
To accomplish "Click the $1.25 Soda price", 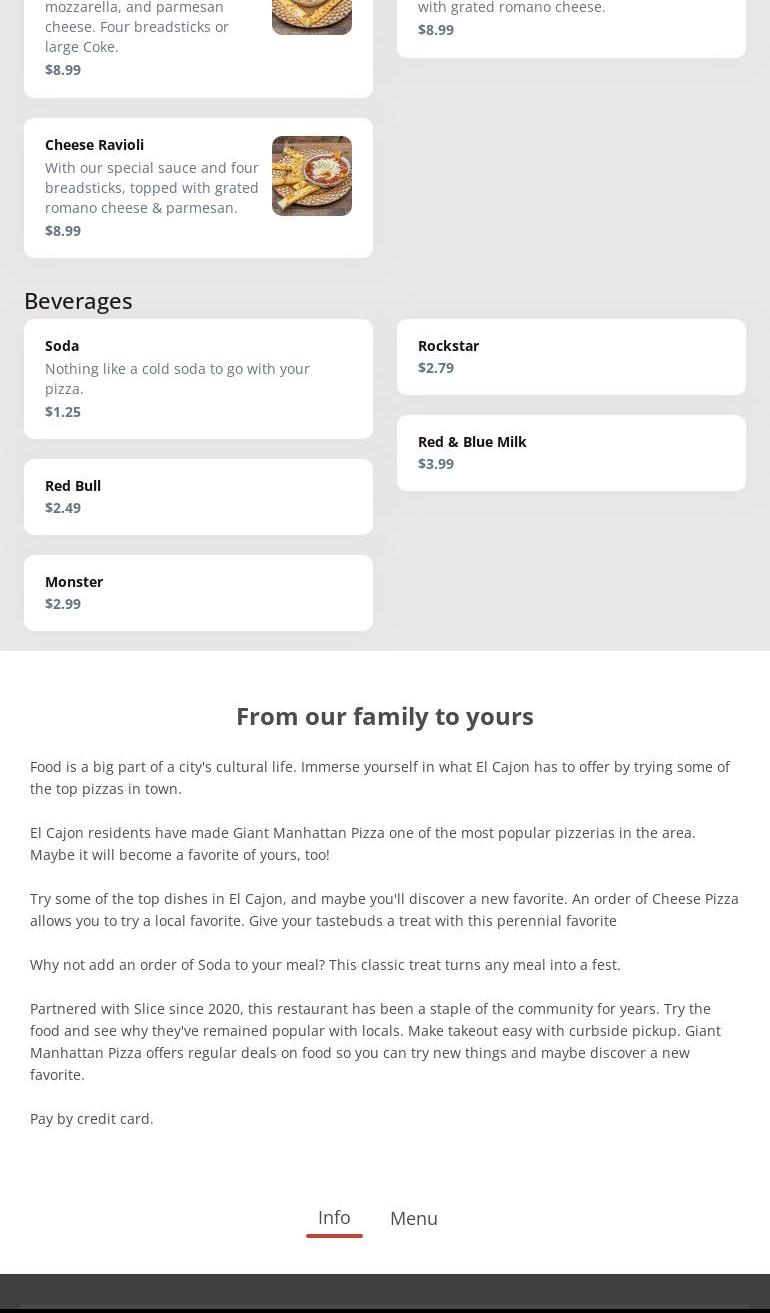I will tap(63, 411).
